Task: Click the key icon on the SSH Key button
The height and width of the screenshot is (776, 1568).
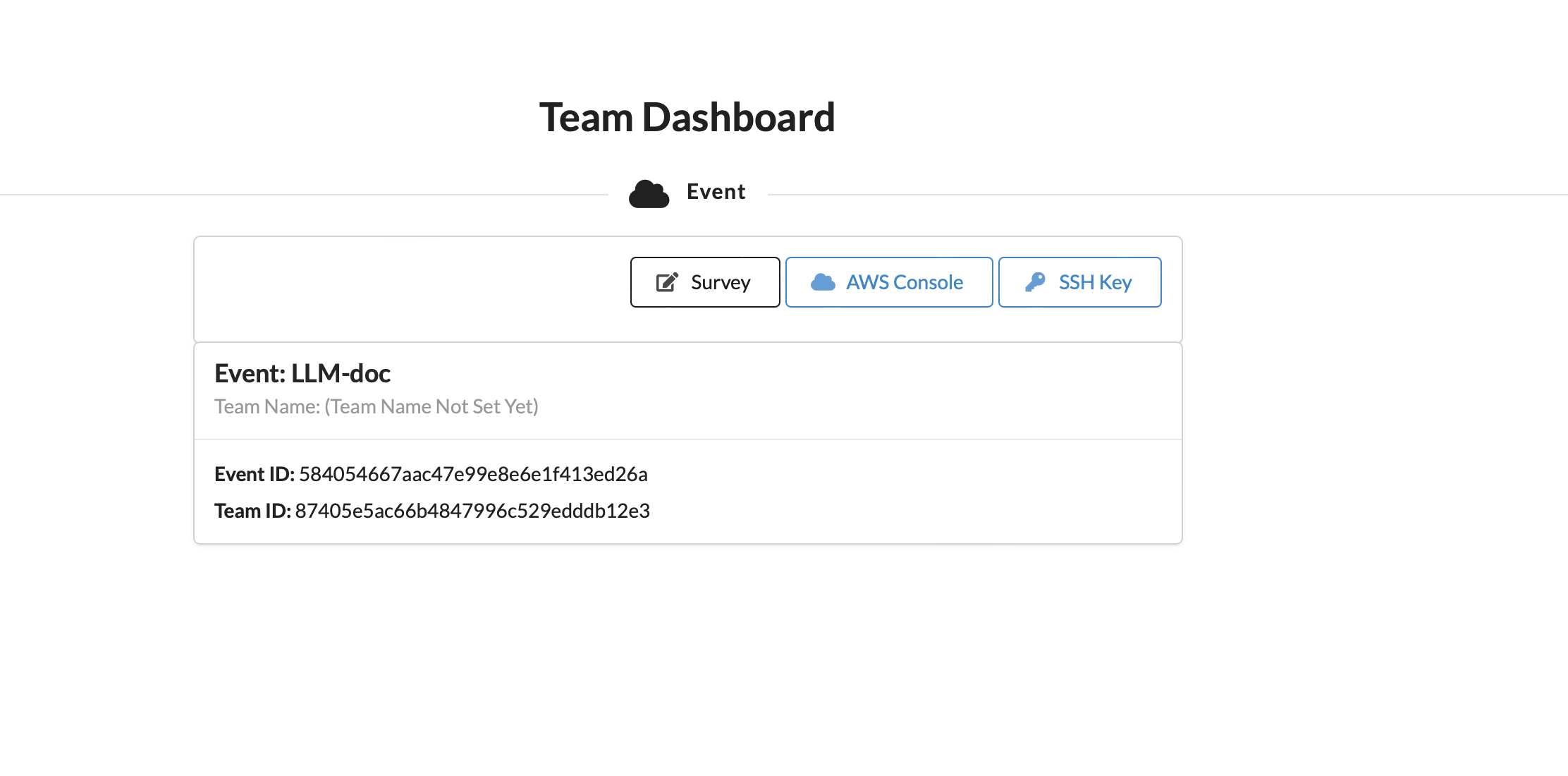Action: [x=1036, y=281]
